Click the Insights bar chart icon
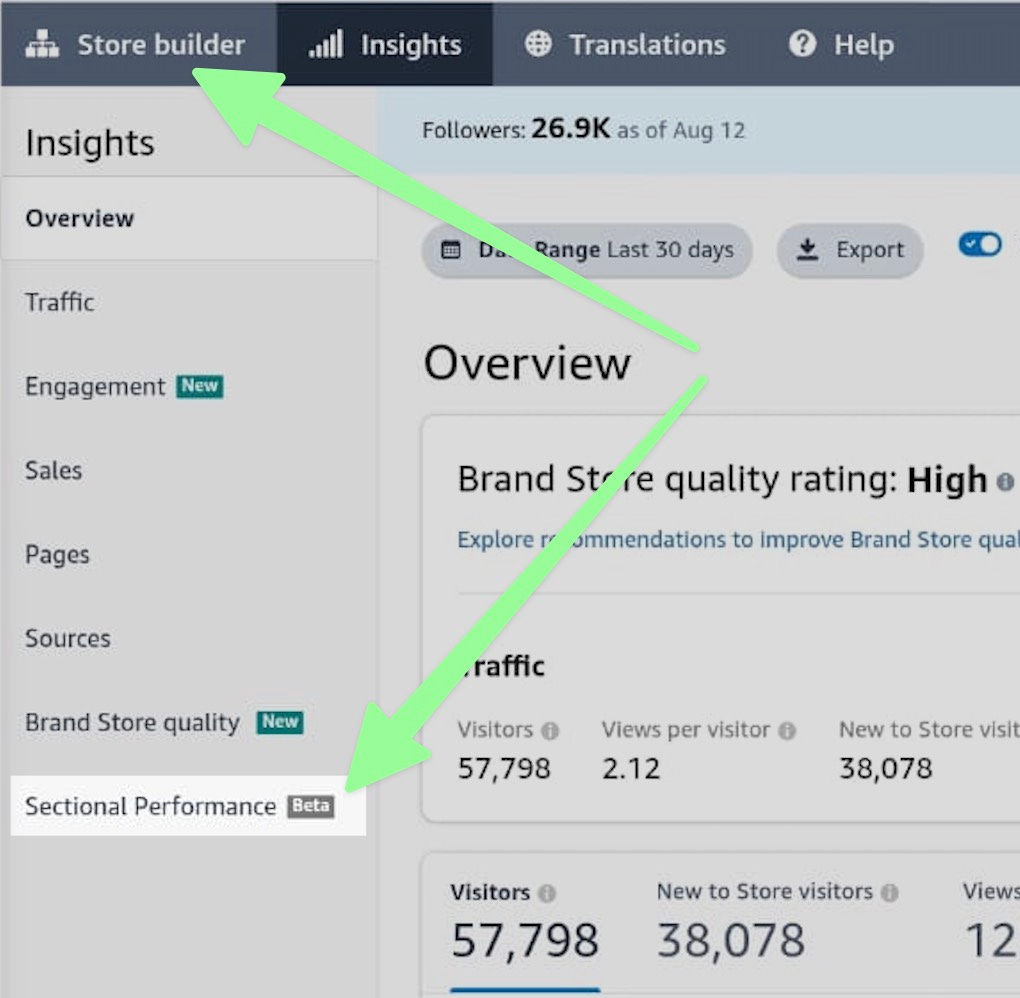 point(326,44)
